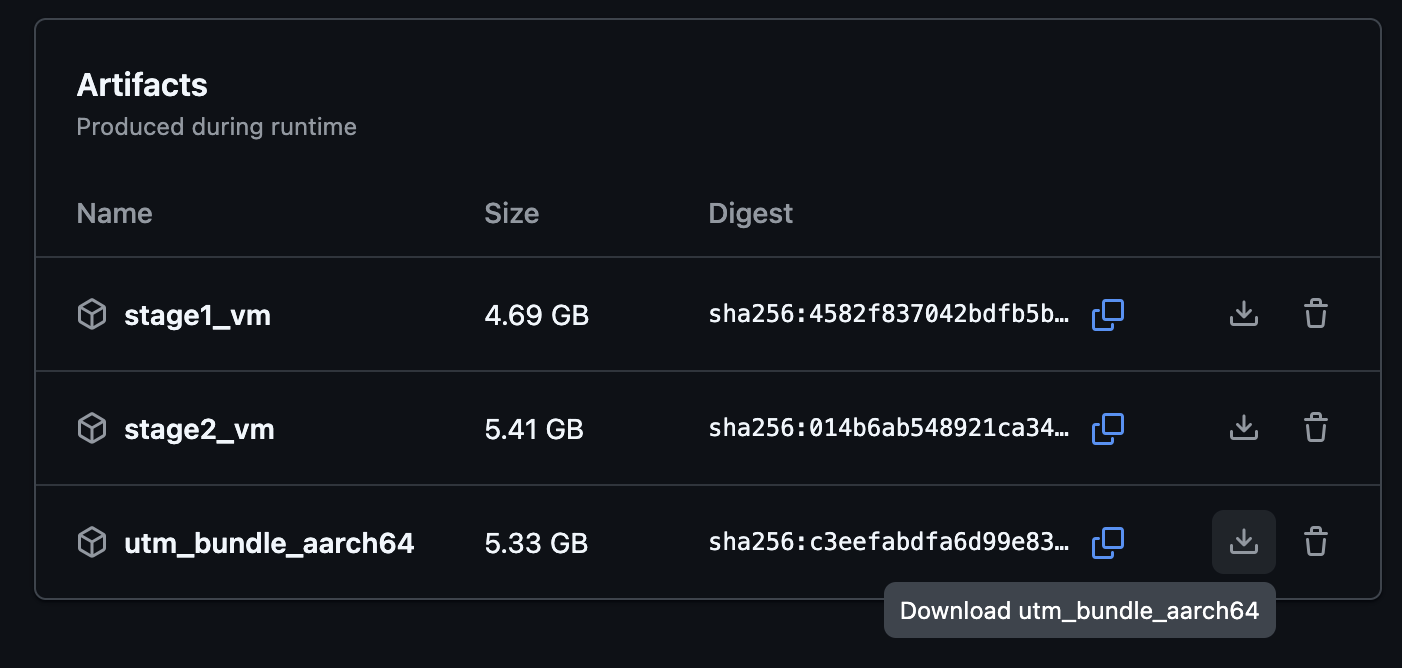The image size is (1402, 668).
Task: Click the package icon beside stage2_vm
Action: click(92, 429)
